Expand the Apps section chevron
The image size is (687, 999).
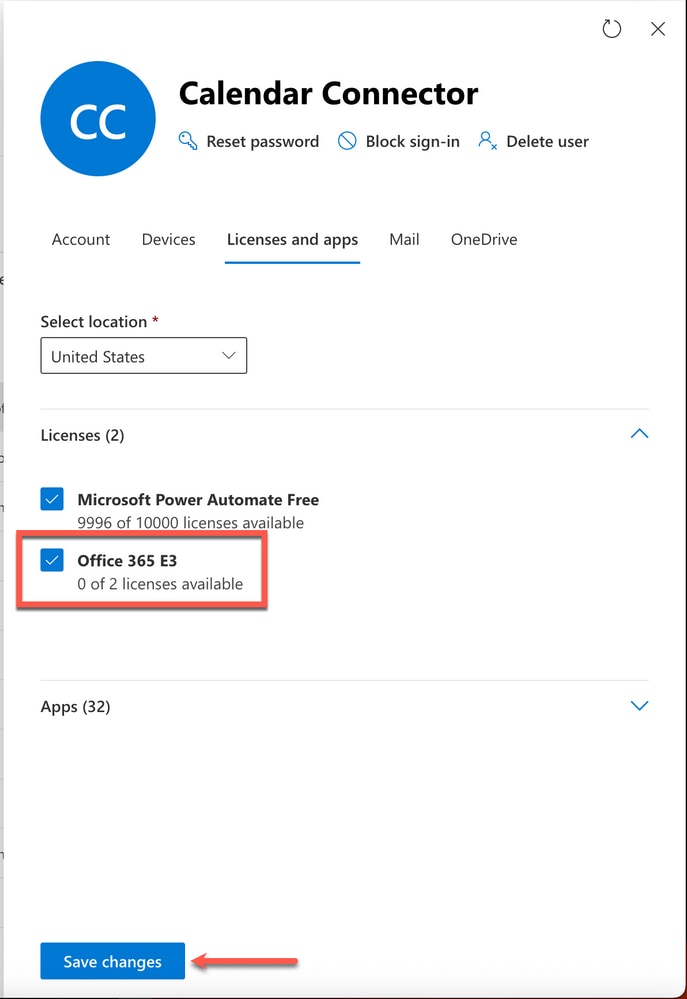[639, 706]
